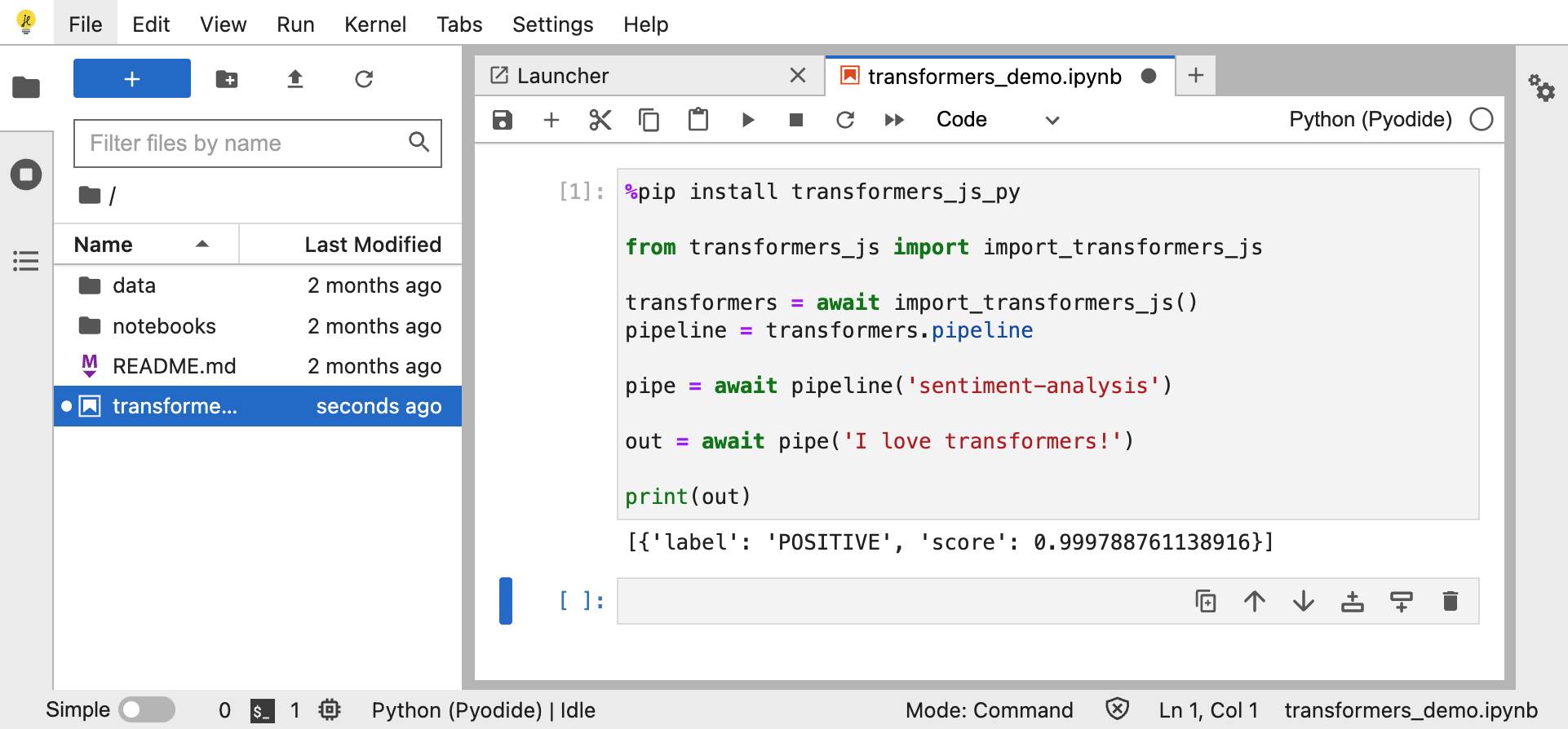Restart kernel and run all cells
The width and height of the screenshot is (1568, 729).
894,120
